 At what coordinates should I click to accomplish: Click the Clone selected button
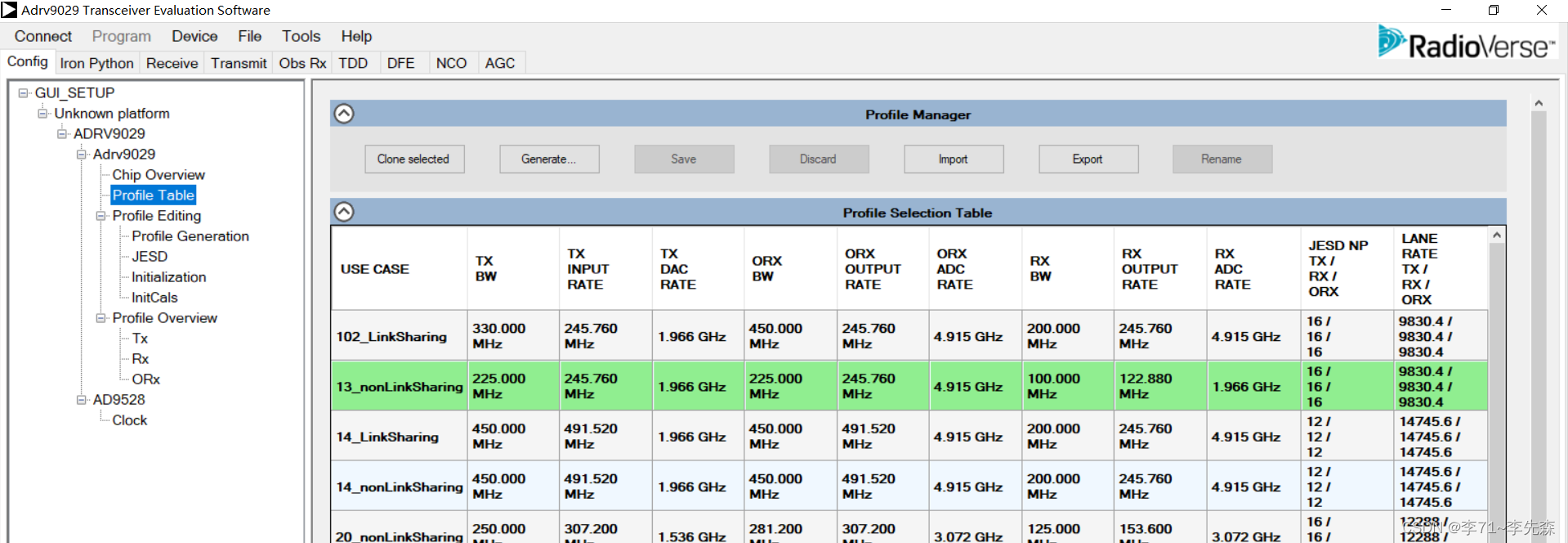[414, 159]
